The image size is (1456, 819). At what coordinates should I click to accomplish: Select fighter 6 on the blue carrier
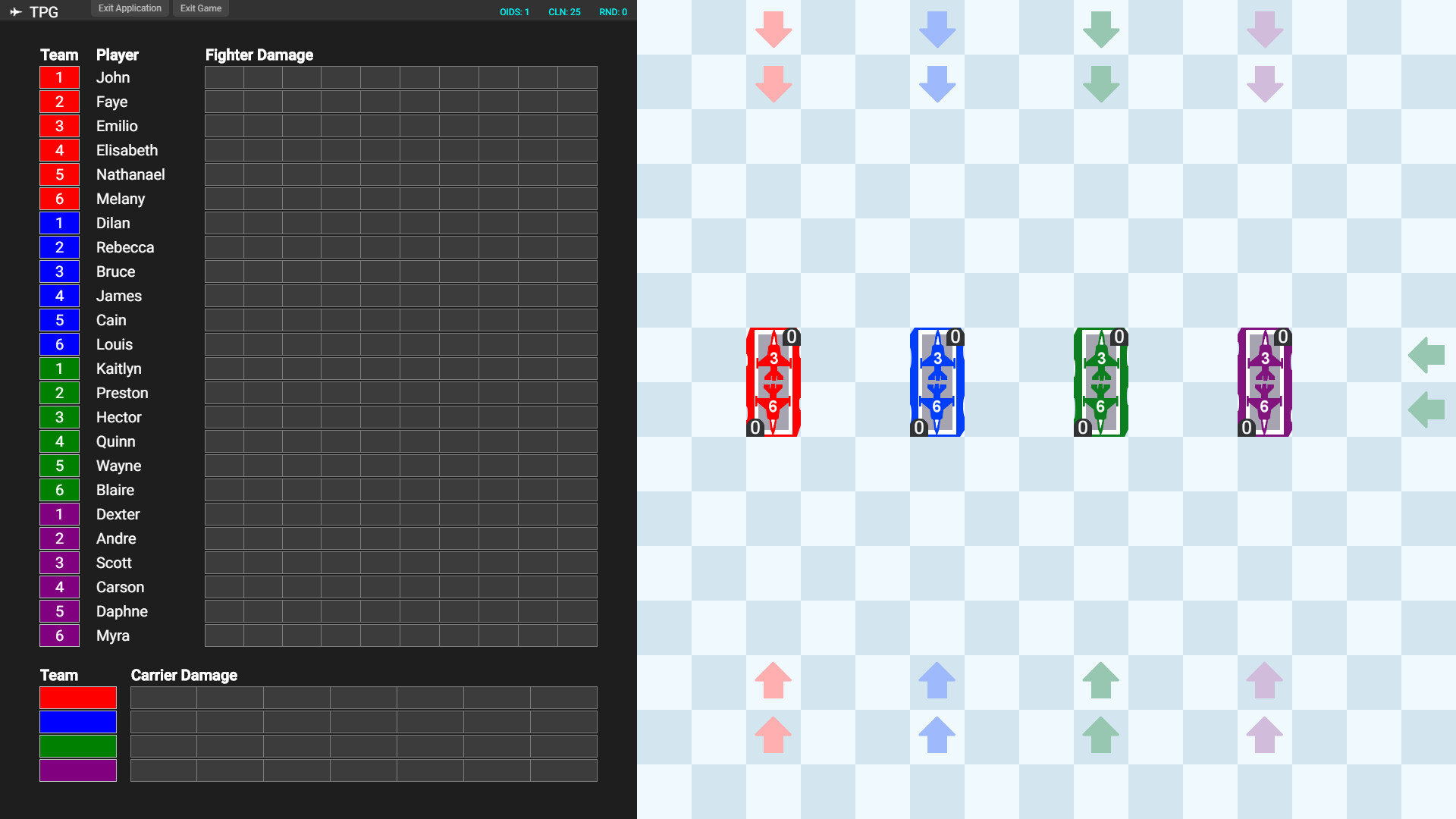[x=938, y=406]
